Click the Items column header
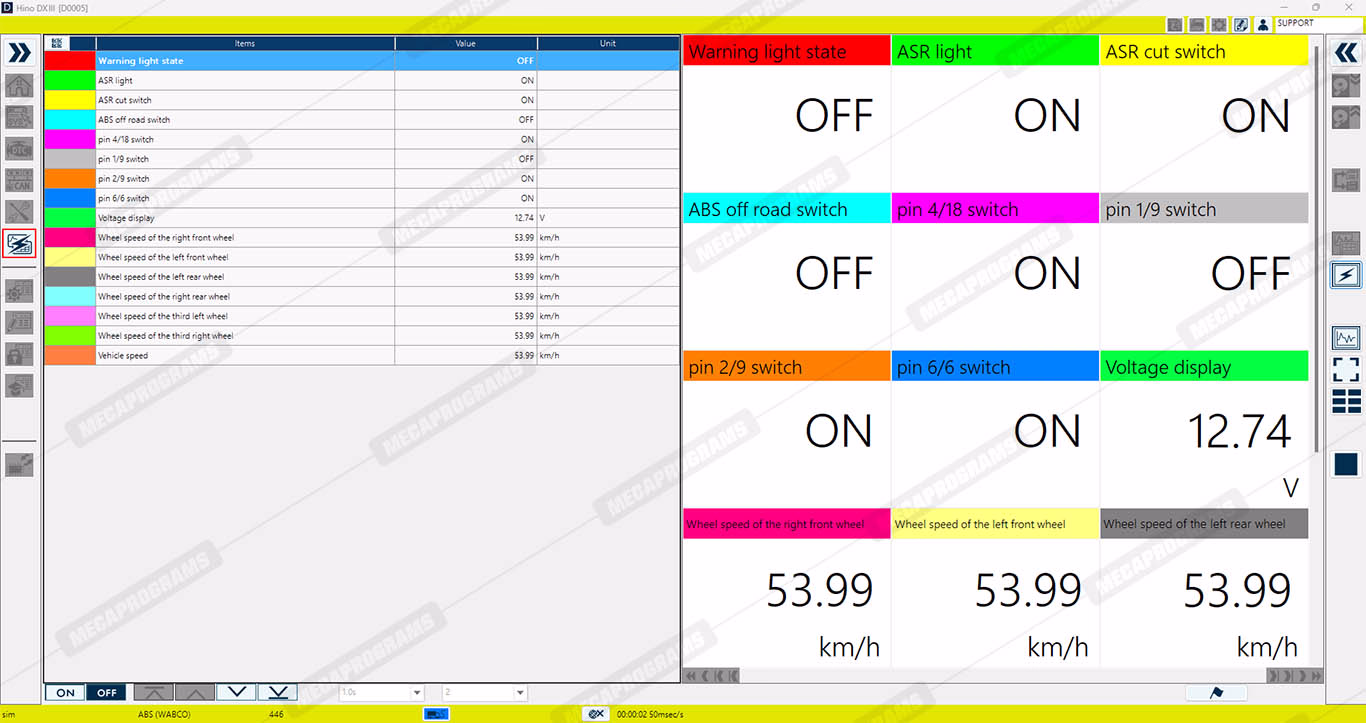1366x723 pixels. pyautogui.click(x=245, y=44)
